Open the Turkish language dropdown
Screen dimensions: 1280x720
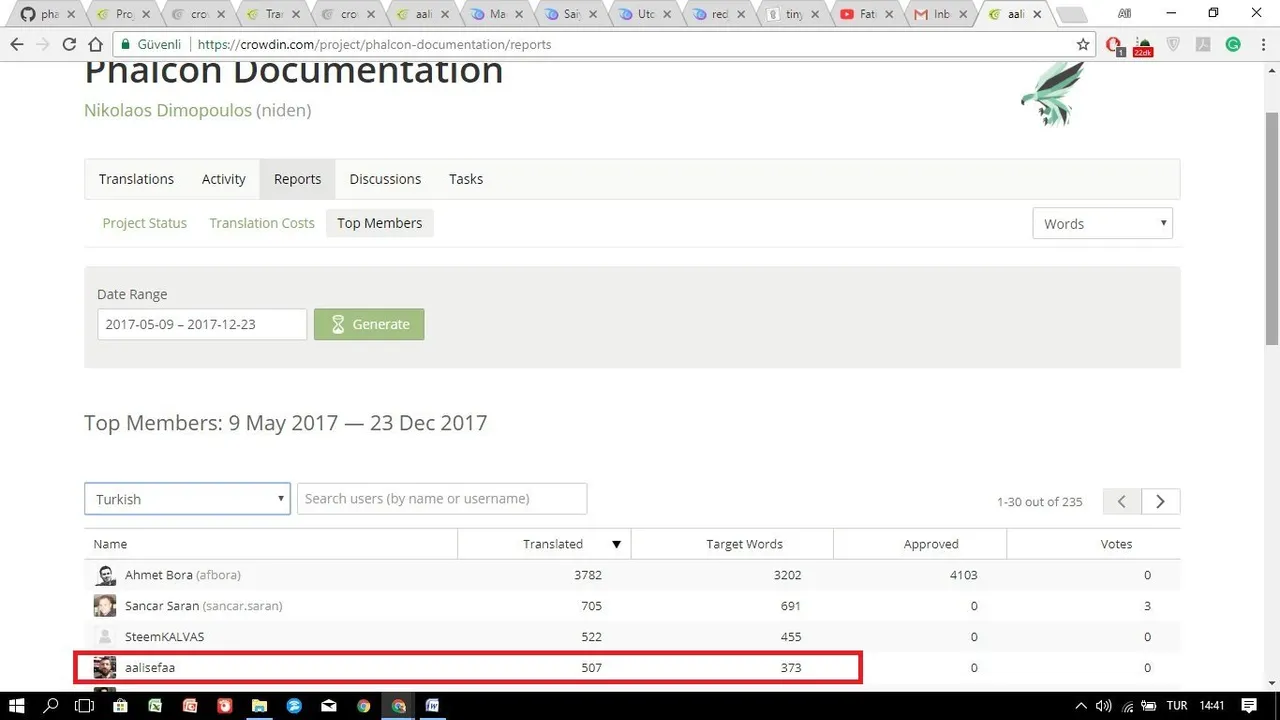(x=187, y=499)
